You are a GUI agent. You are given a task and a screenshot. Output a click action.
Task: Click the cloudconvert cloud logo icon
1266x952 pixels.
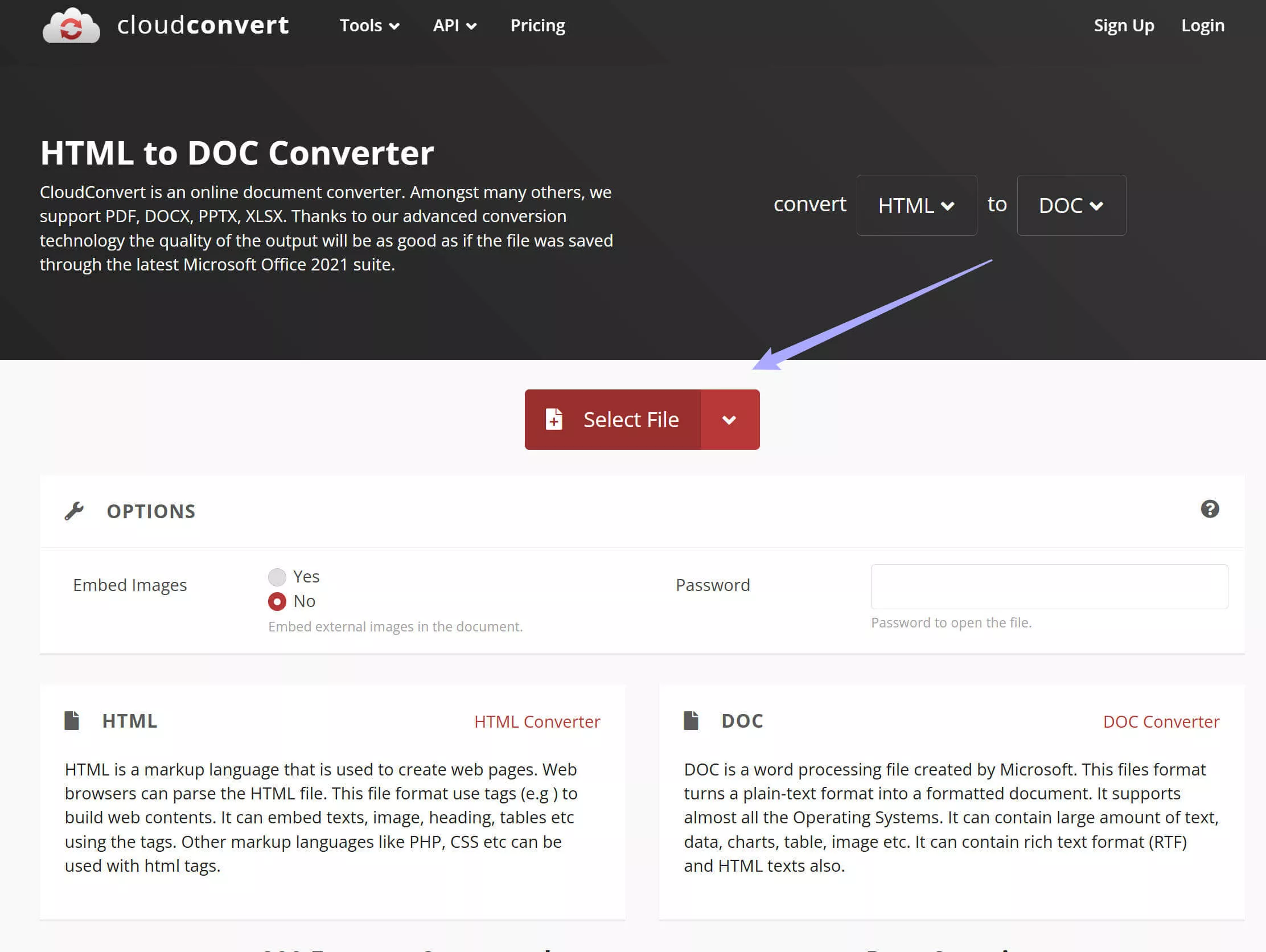coord(71,25)
